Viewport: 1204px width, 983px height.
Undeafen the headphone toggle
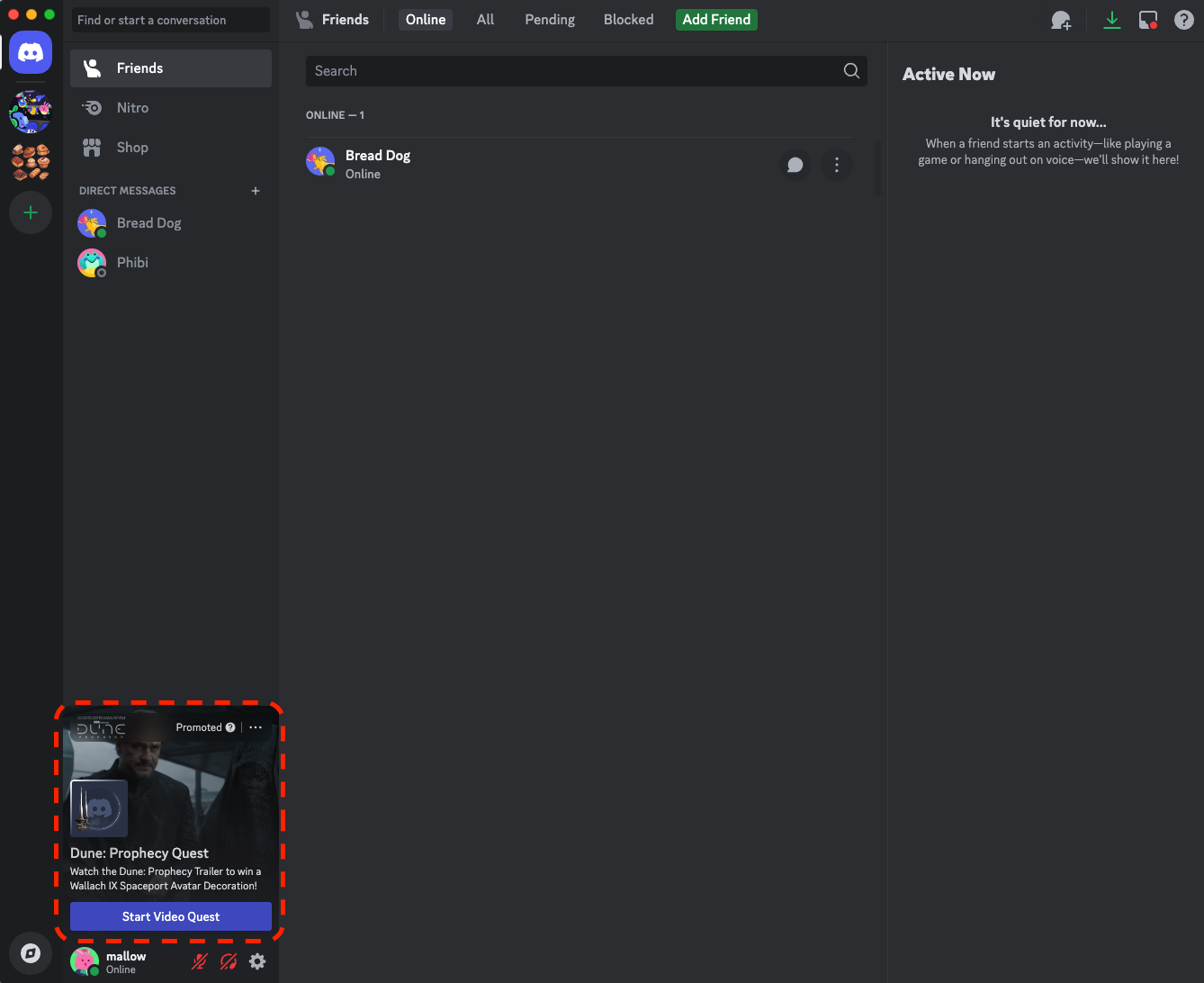[228, 961]
